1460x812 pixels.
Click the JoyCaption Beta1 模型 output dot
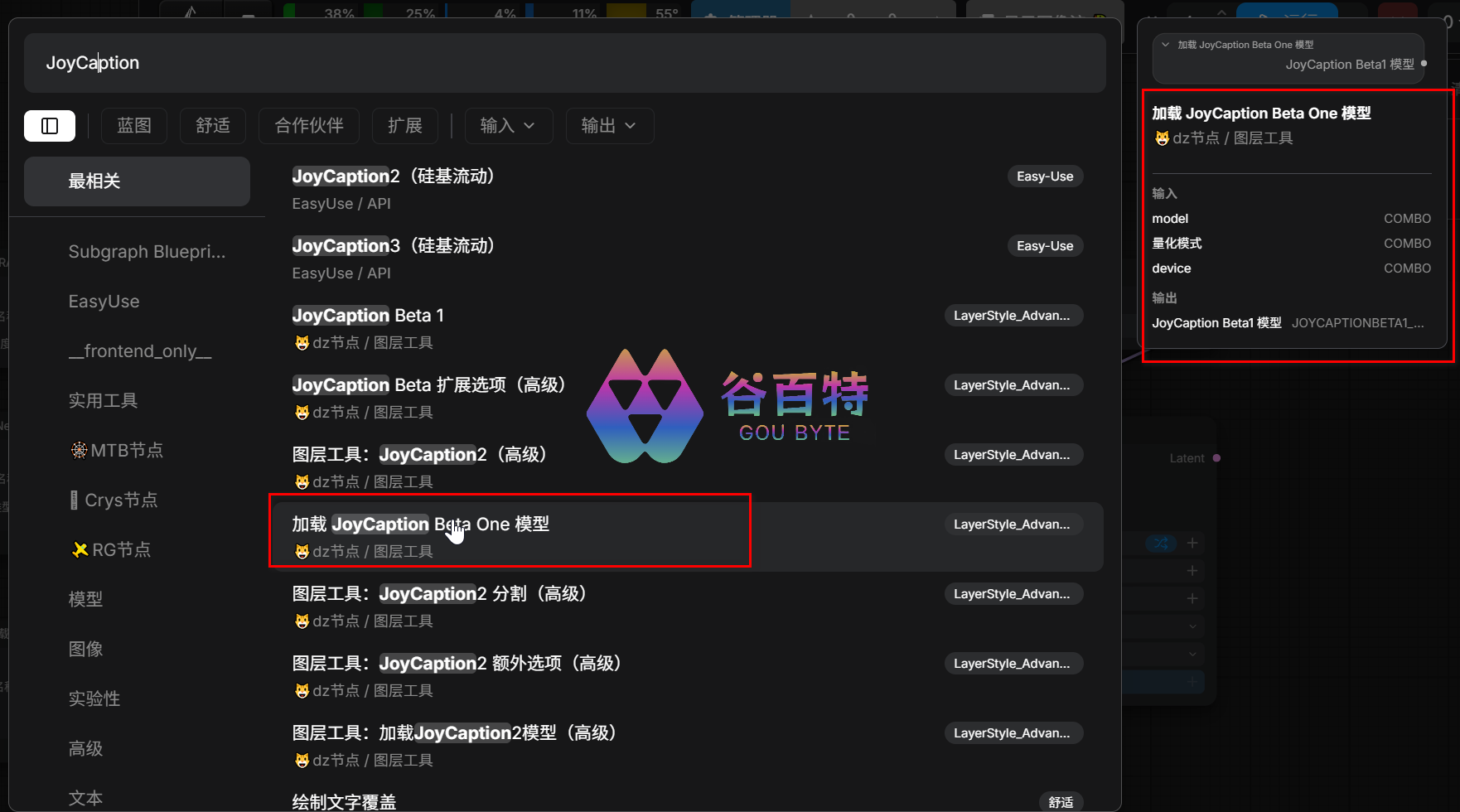tap(1424, 64)
